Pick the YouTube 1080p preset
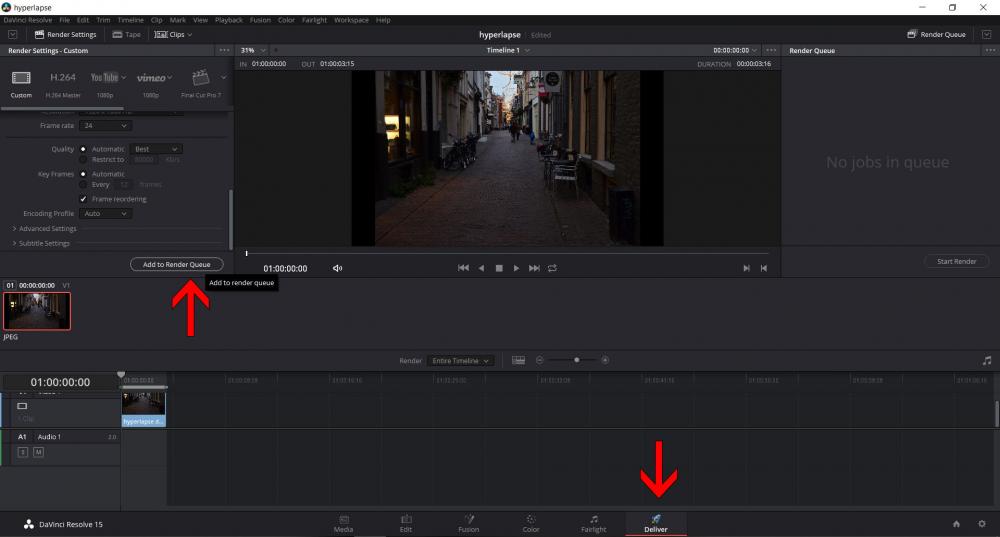The image size is (1000, 537). point(105,78)
